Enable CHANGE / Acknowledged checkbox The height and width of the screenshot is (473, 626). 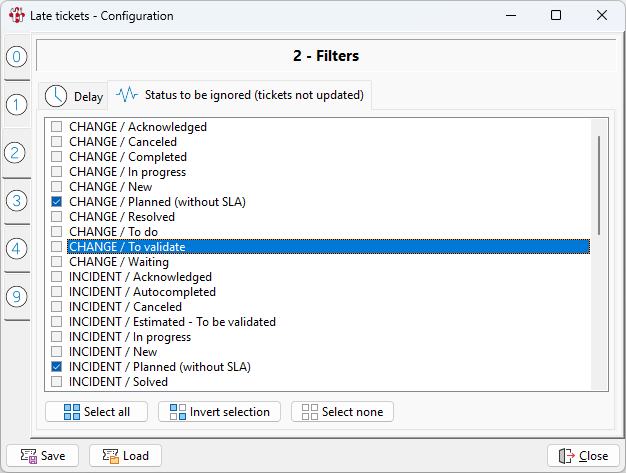57,127
